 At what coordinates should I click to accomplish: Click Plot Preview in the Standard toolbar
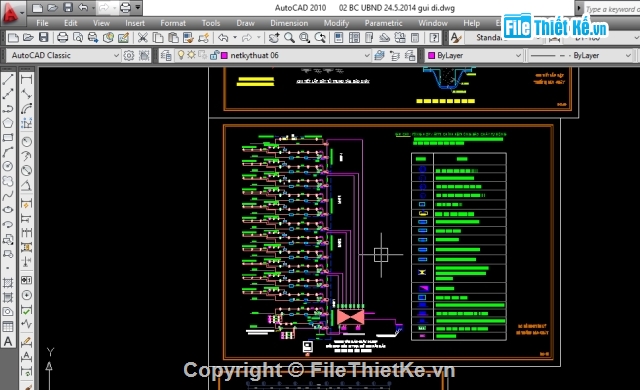[x=78, y=38]
